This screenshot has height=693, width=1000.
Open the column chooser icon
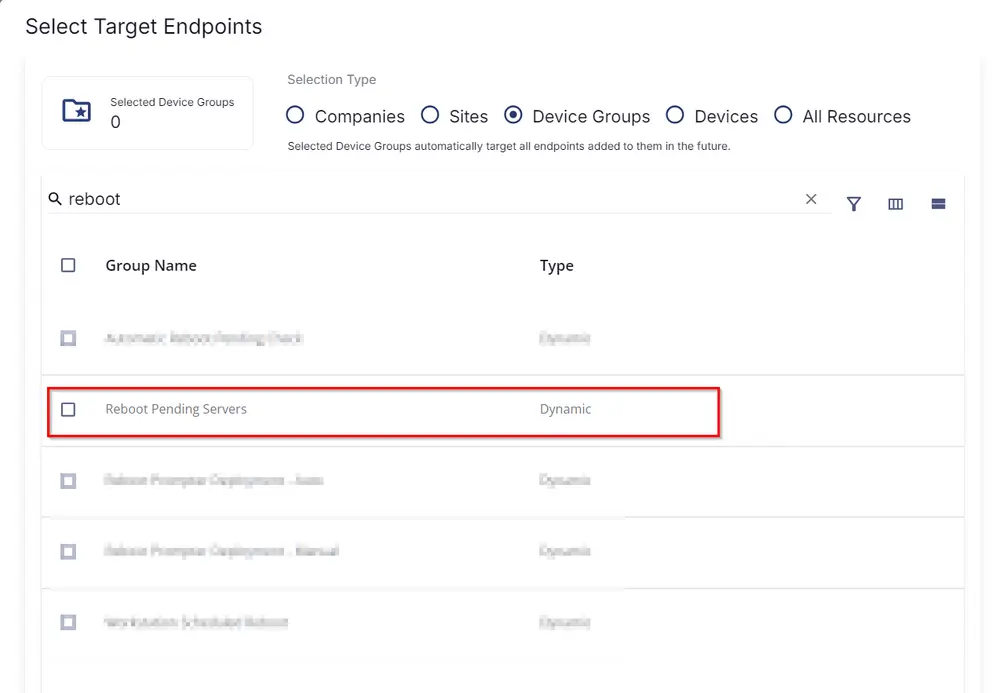pyautogui.click(x=895, y=204)
